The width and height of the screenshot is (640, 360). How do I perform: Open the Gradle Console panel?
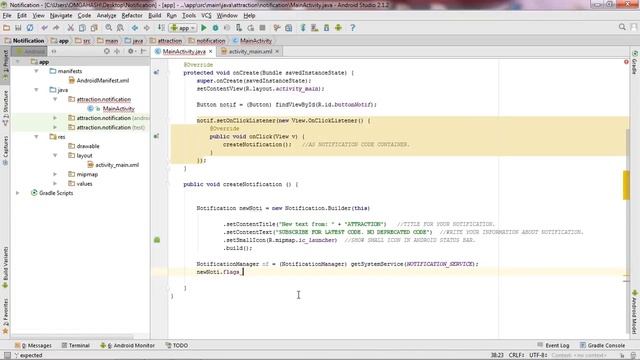602,345
